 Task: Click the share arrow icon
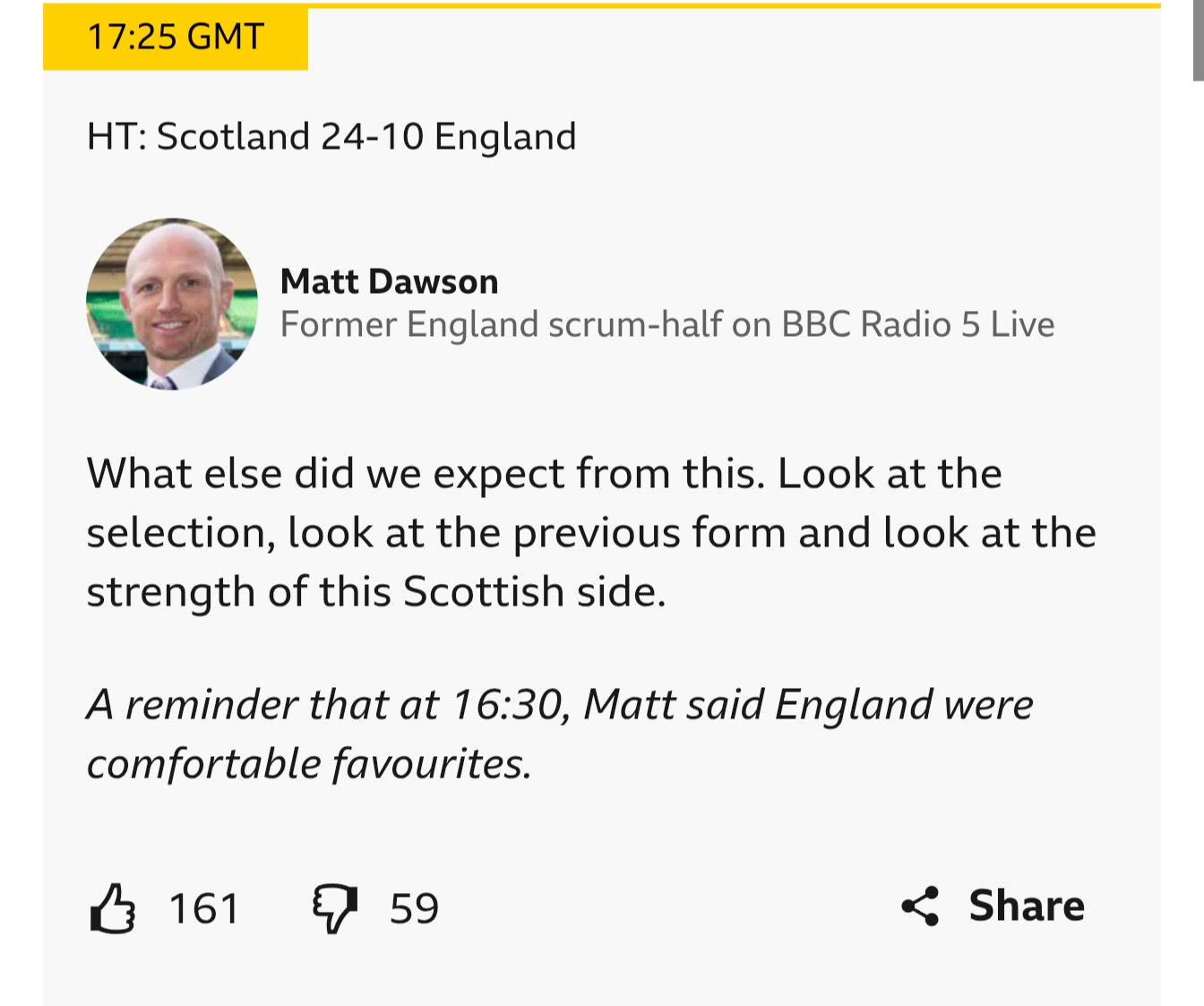[920, 907]
